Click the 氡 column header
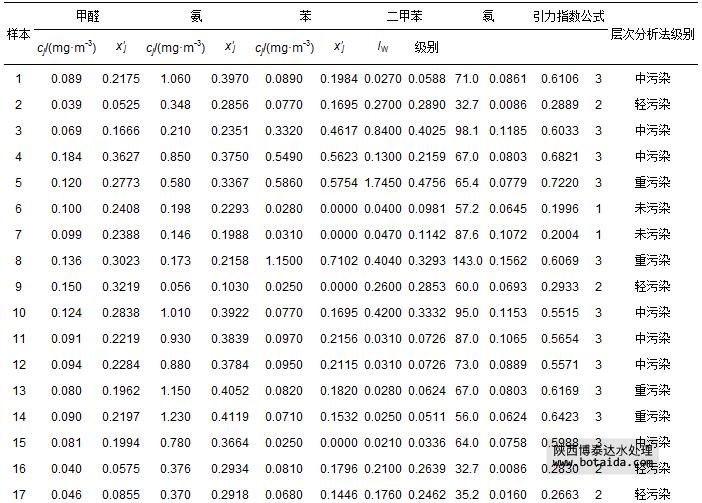Image resolution: width=702 pixels, height=503 pixels. (487, 17)
